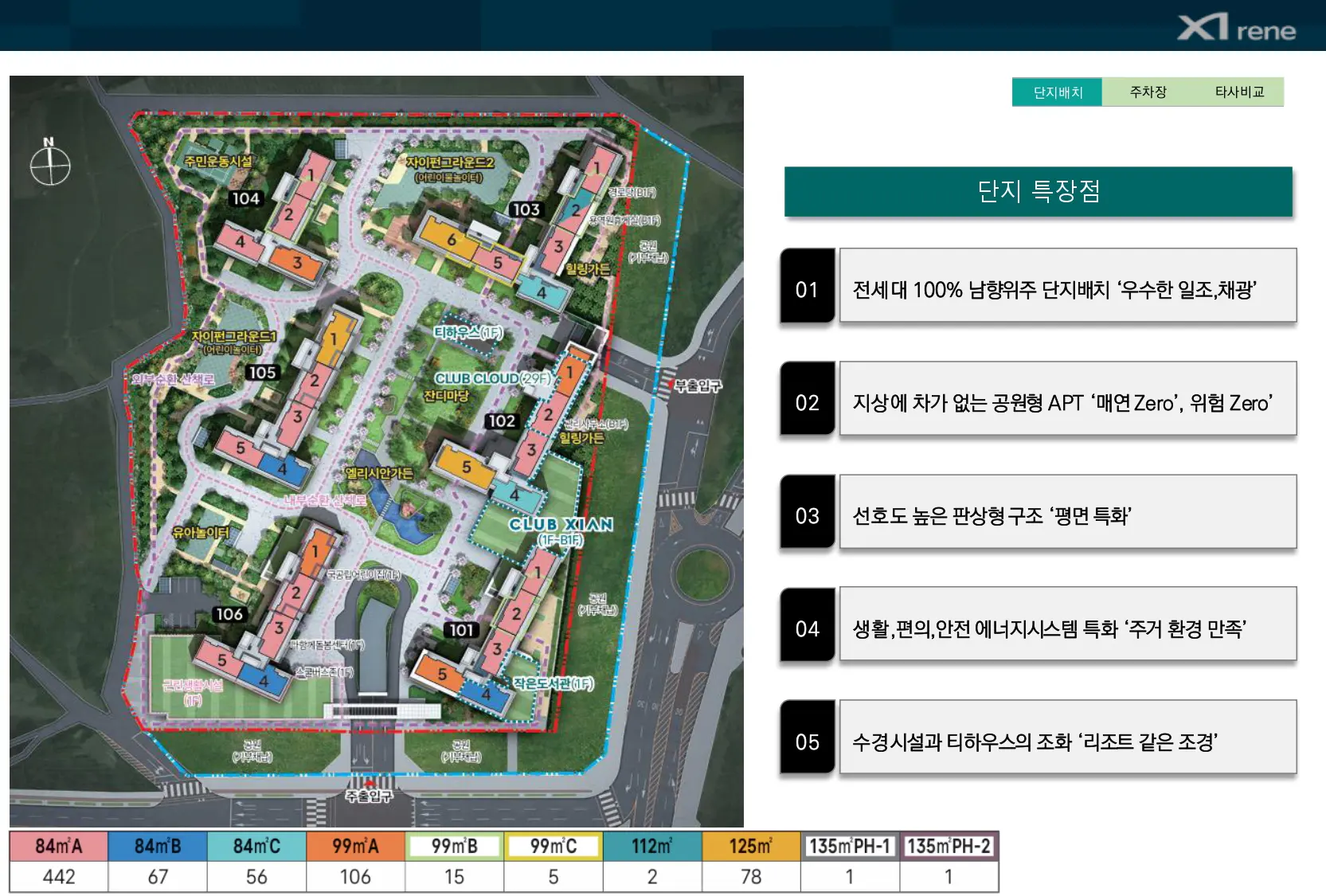Click the 125㎡ yellow legend swatch
The width and height of the screenshot is (1326, 896).
coord(751,846)
